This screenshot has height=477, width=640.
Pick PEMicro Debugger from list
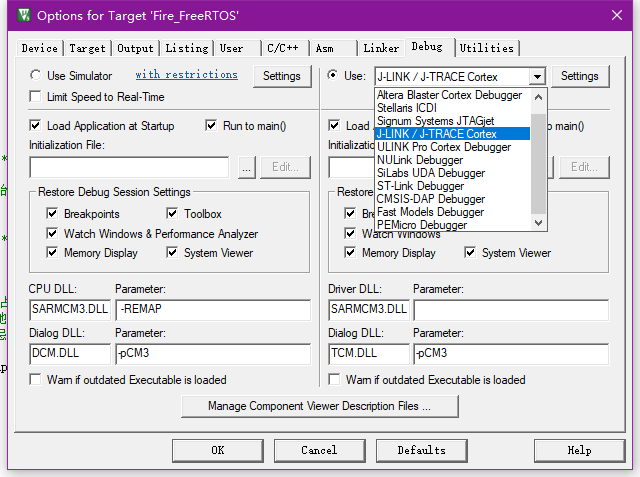tap(453, 224)
